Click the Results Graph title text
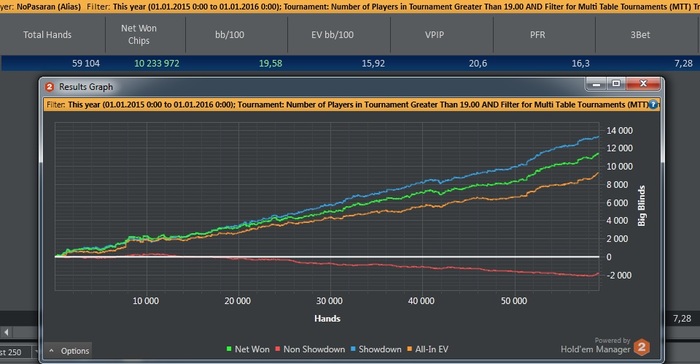The height and width of the screenshot is (364, 700). (x=86, y=87)
